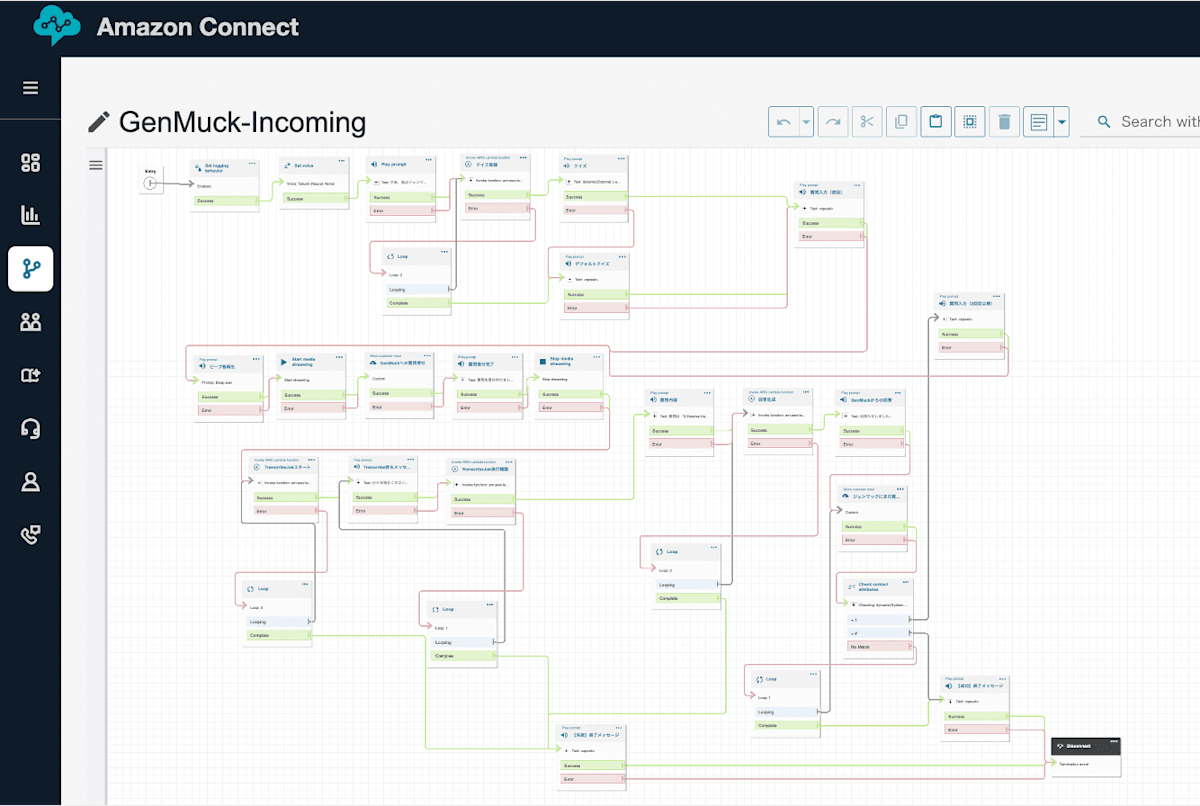Select the Start media streaming block header
1200x806 pixels.
click(x=311, y=363)
